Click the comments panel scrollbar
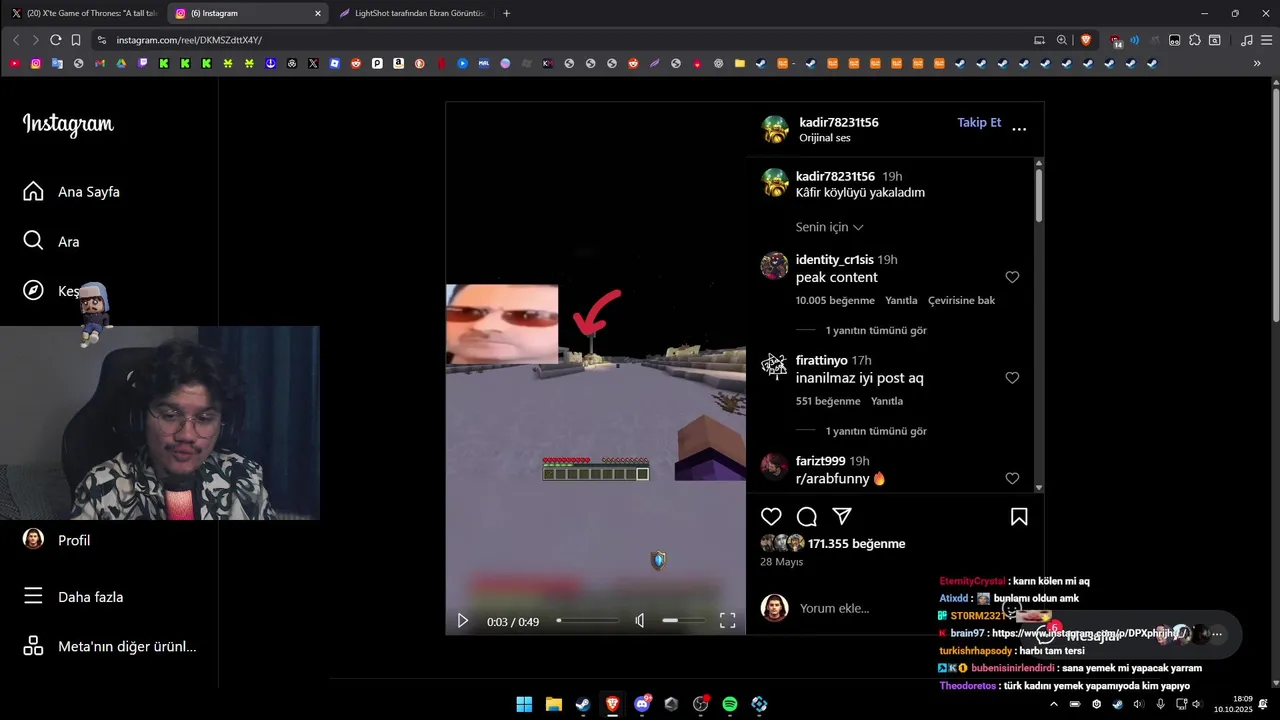The width and height of the screenshot is (1280, 720). pyautogui.click(x=1039, y=195)
